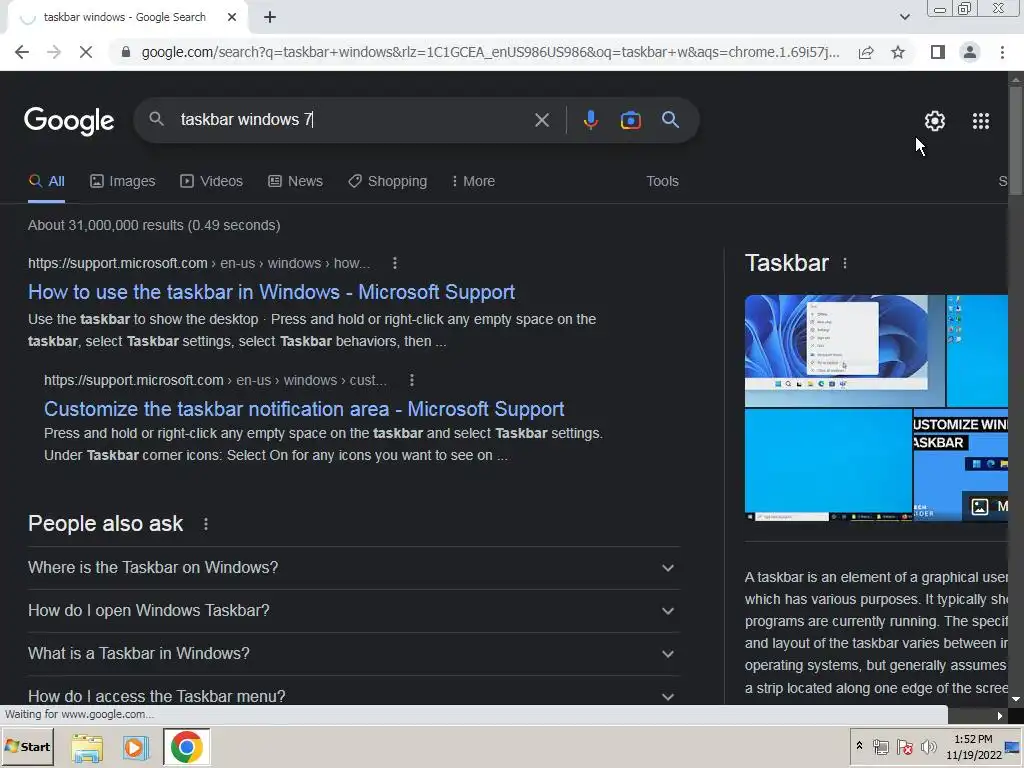The image size is (1024, 768).
Task: Open Google quick settings gear
Action: click(935, 121)
